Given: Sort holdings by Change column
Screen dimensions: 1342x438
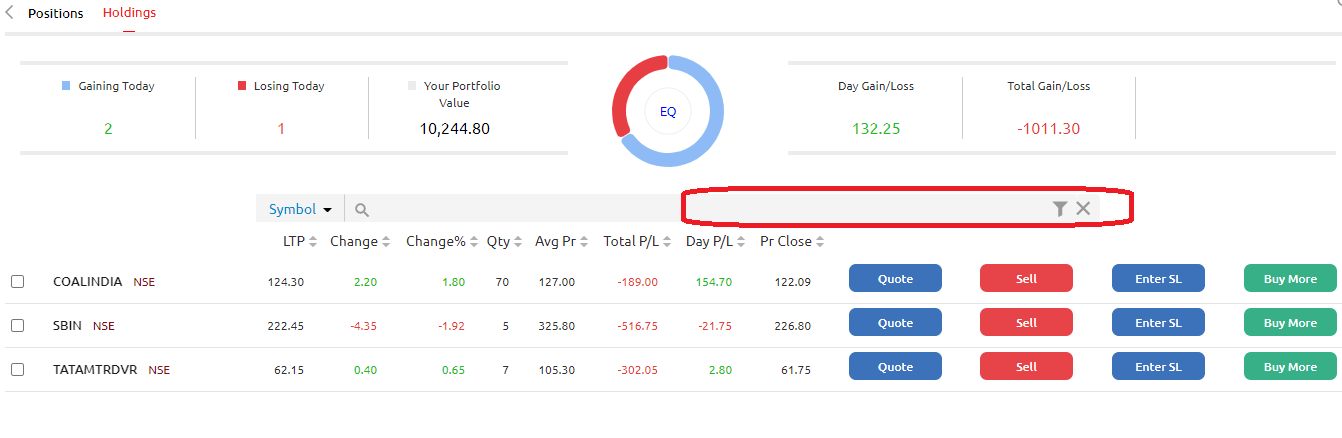Looking at the screenshot, I should click(360, 241).
